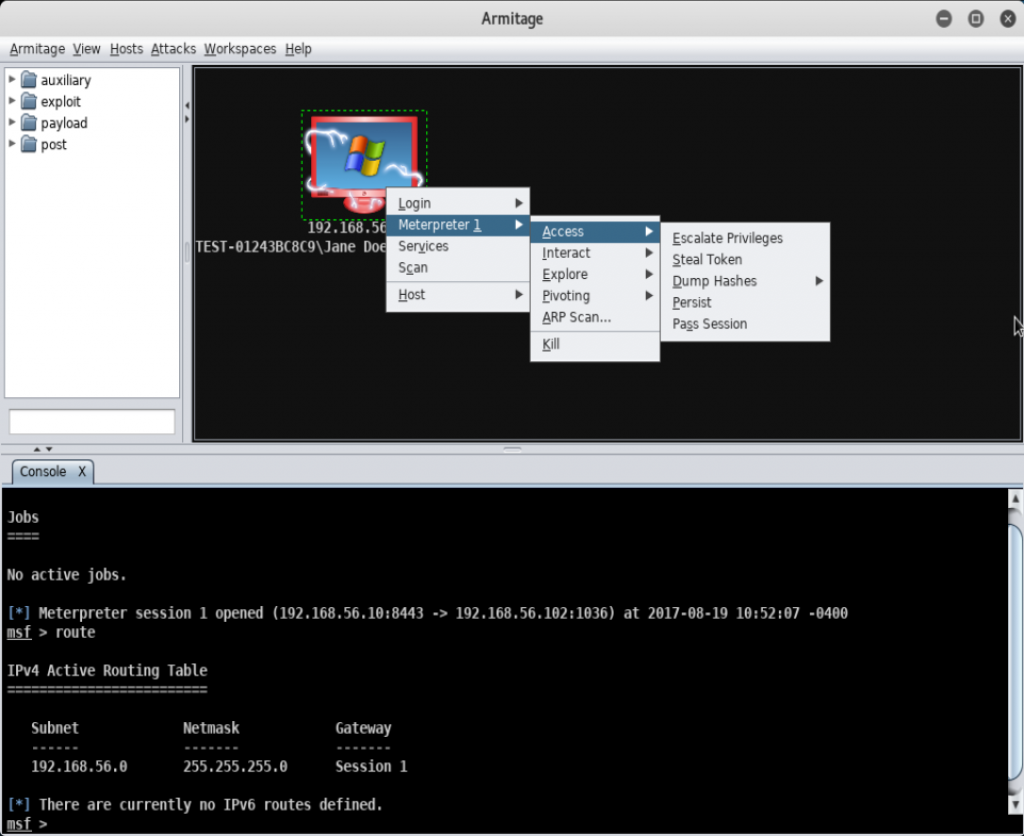Viewport: 1024px width, 836px height.
Task: Click the auxiliary tree label
Action: click(66, 80)
